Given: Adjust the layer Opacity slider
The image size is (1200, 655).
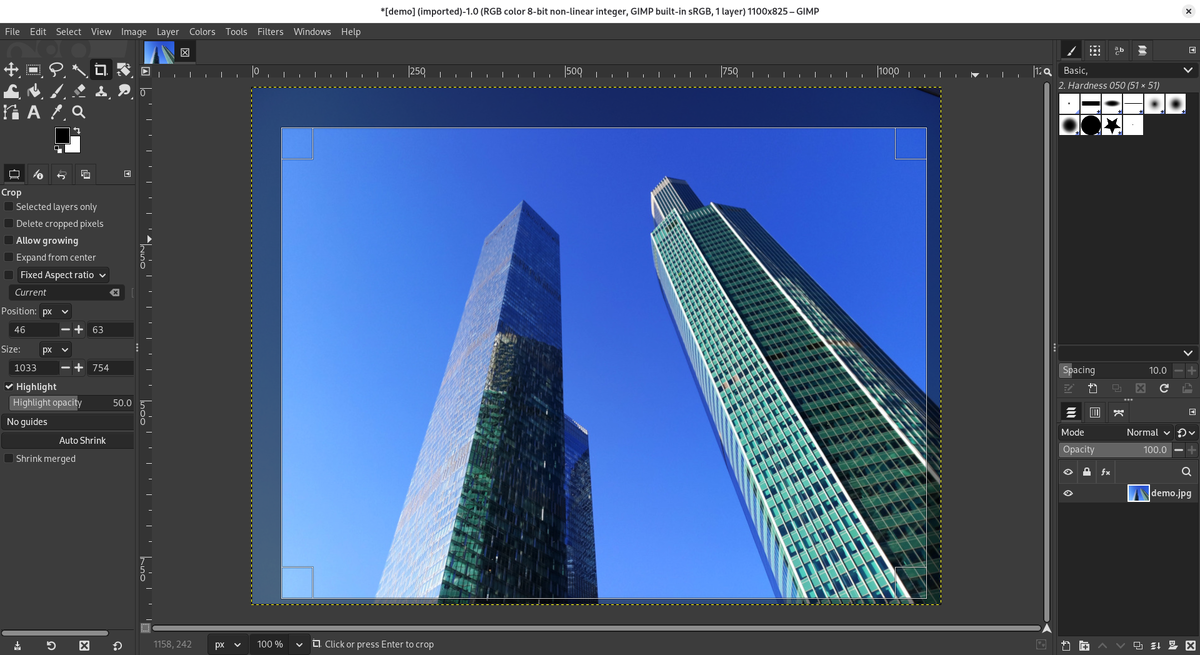Looking at the screenshot, I should [x=1116, y=450].
